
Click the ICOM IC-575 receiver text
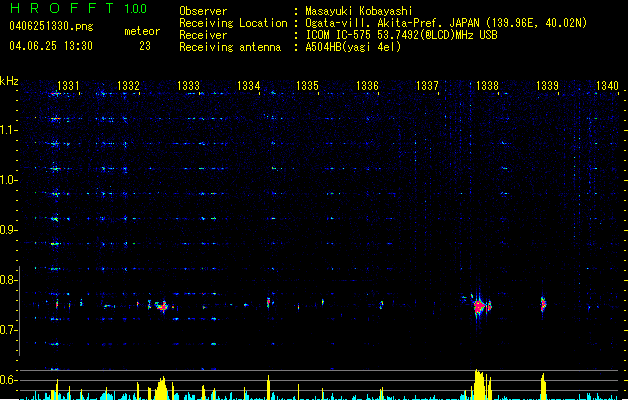point(401,35)
